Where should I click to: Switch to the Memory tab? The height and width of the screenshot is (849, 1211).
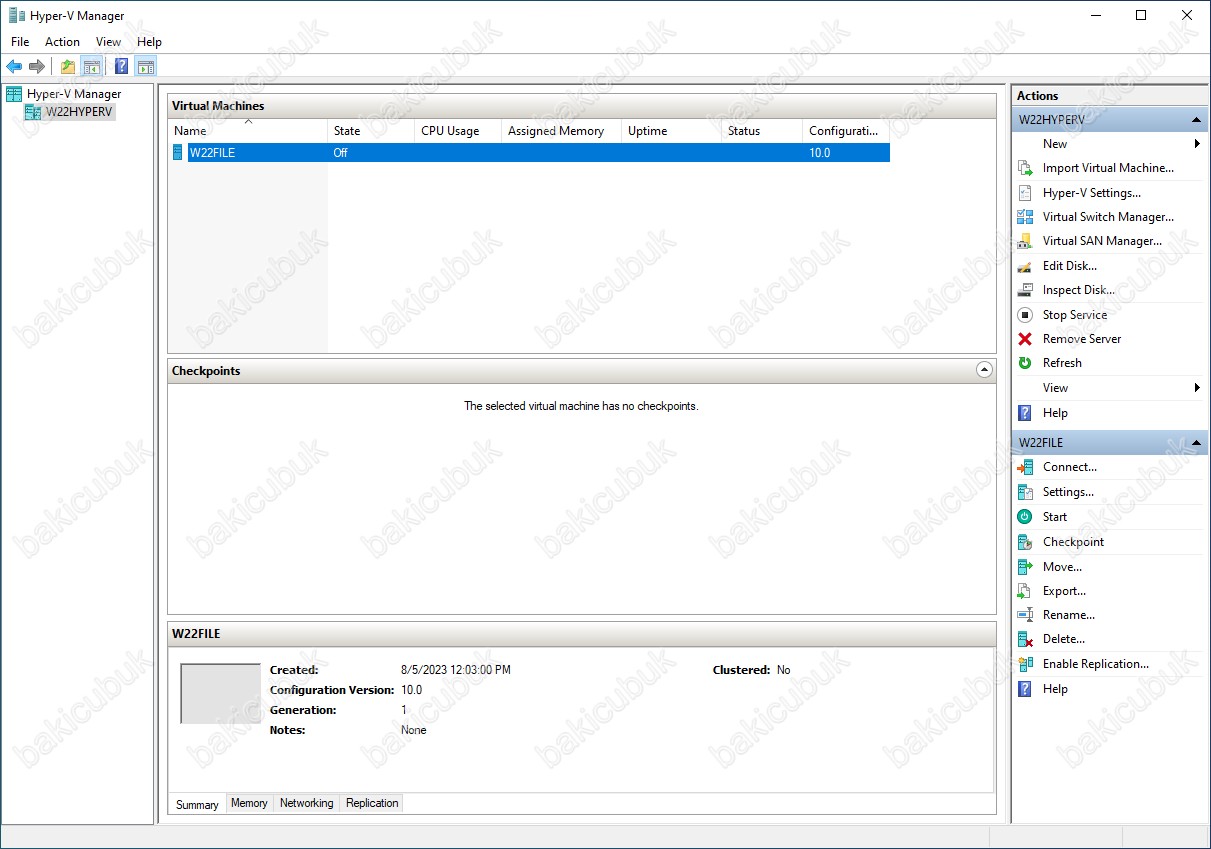249,803
